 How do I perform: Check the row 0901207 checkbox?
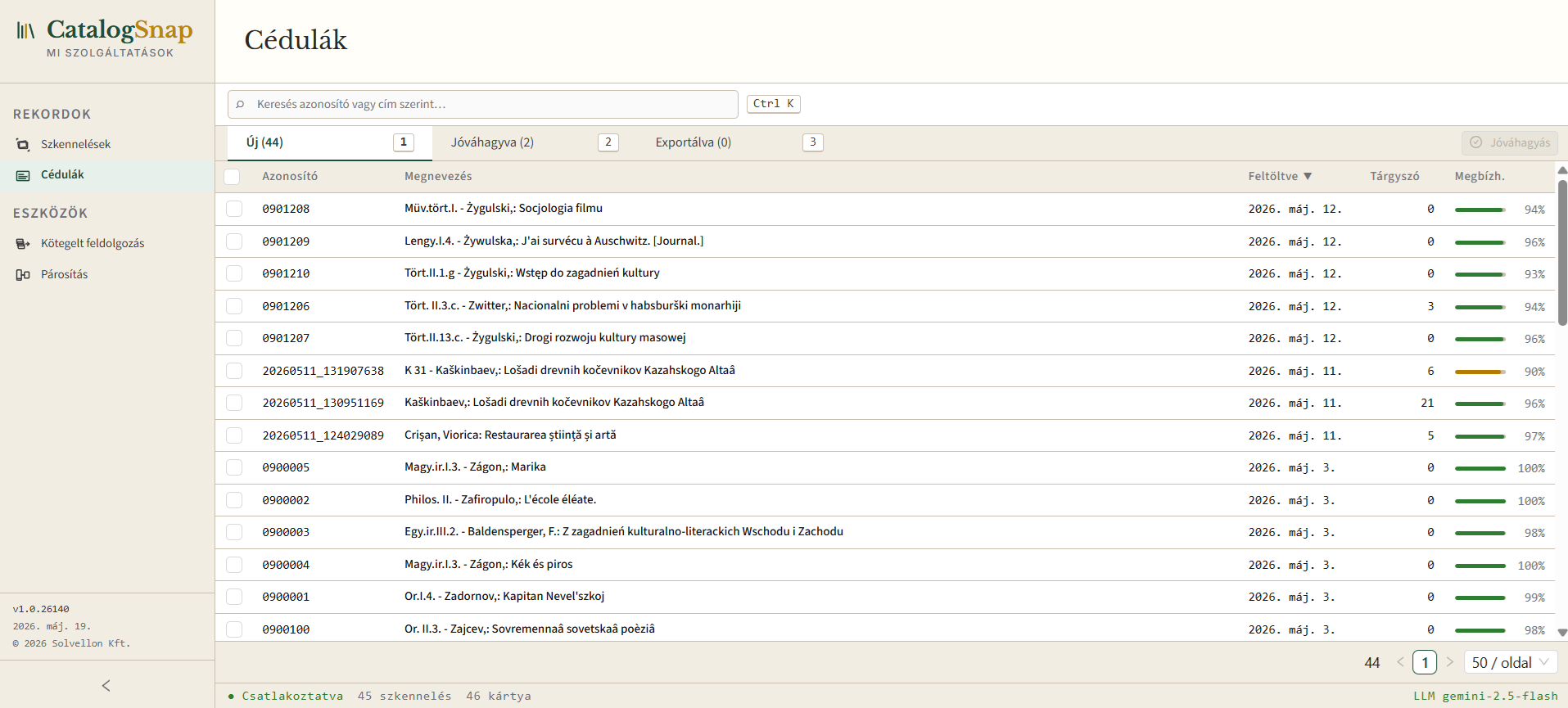pyautogui.click(x=234, y=338)
